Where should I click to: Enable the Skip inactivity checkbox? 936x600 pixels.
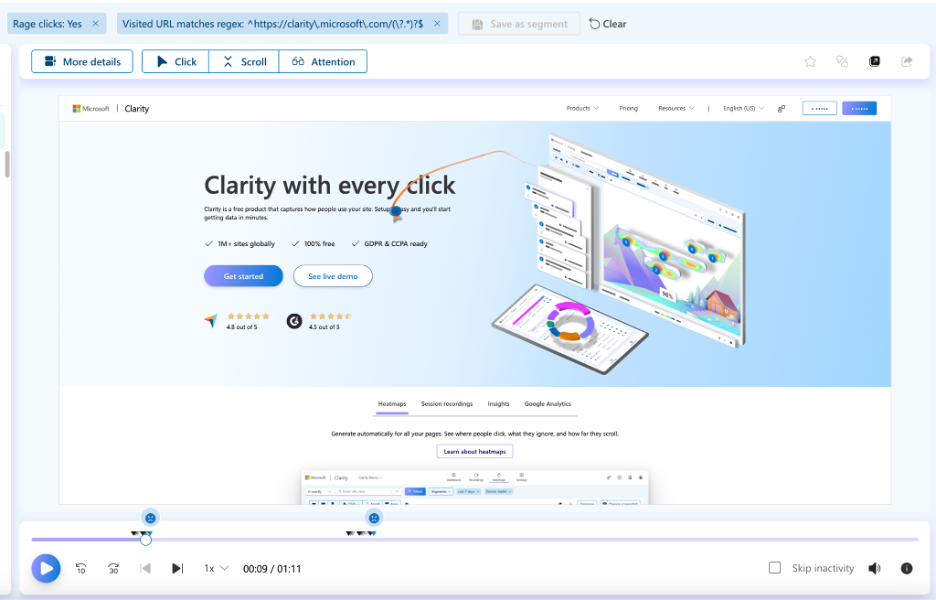pos(774,568)
